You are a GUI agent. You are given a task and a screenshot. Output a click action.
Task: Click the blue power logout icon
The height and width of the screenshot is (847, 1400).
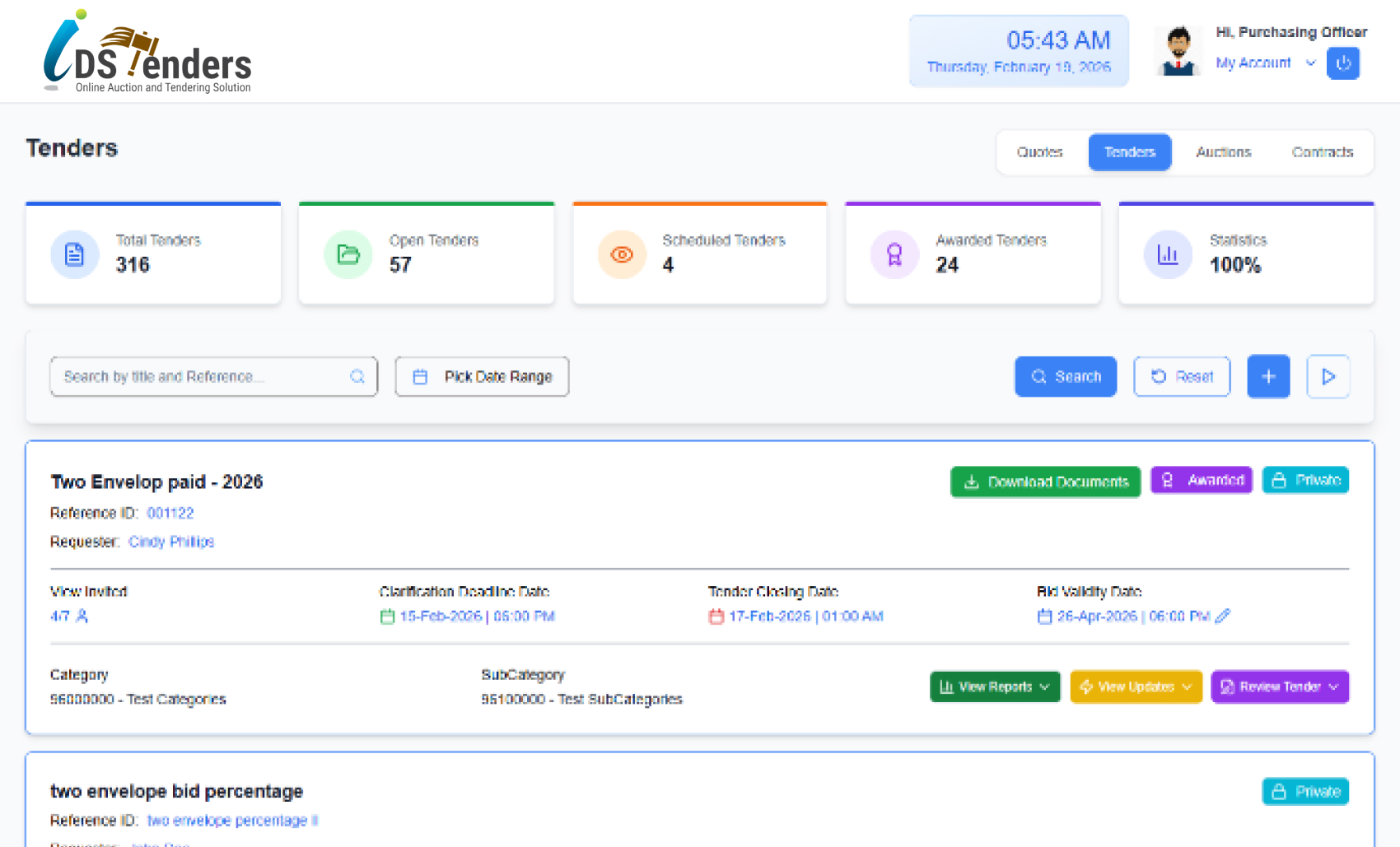(x=1342, y=63)
